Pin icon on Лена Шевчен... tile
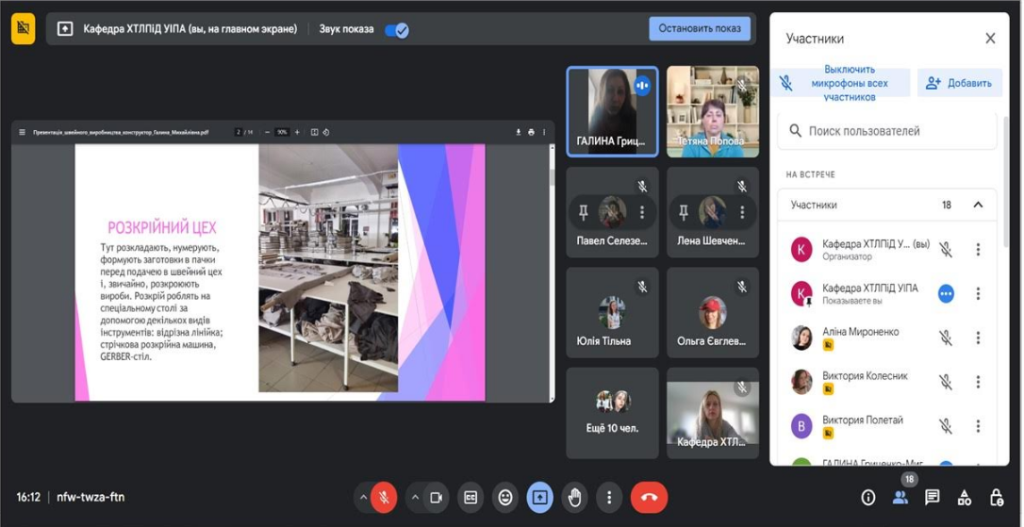The height and width of the screenshot is (527, 1024). [x=684, y=212]
